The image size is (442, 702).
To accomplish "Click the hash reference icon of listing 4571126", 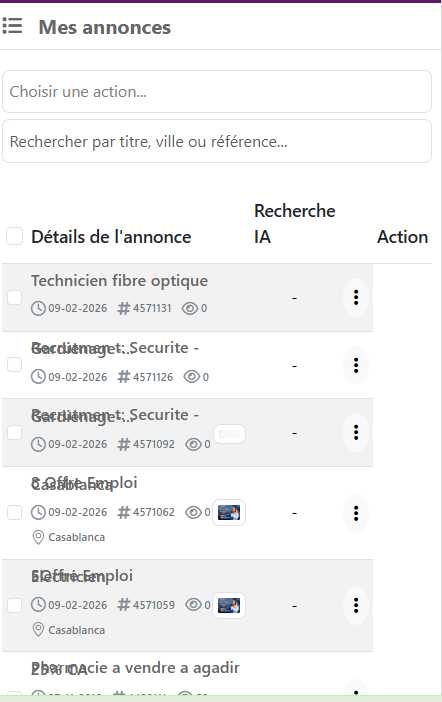I will click(x=124, y=377).
